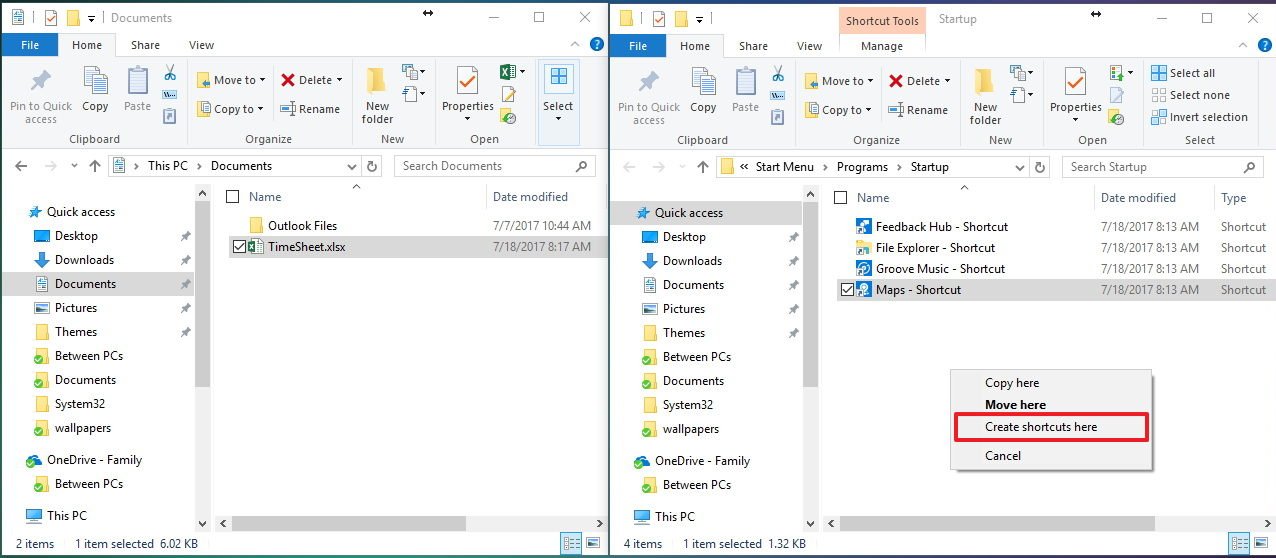The image size is (1276, 558).
Task: Click the up arrow in Startup navigation bar
Action: coord(703,167)
